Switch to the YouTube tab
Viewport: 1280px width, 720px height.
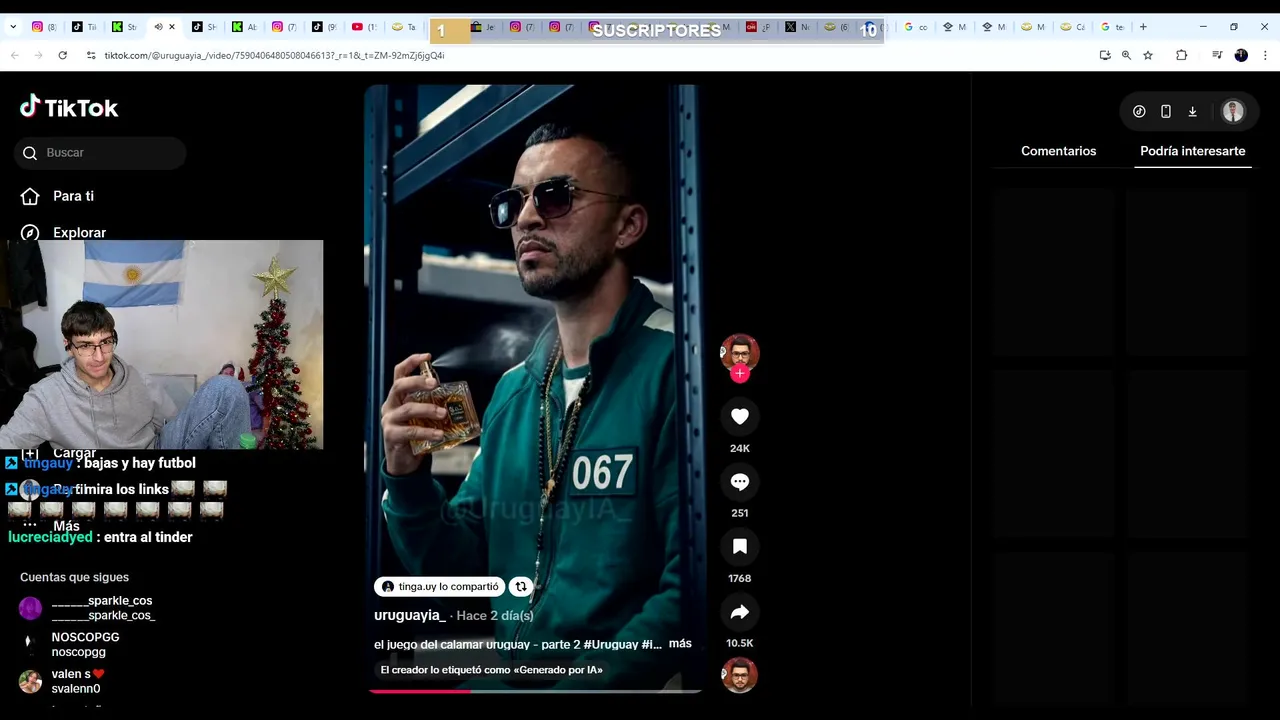tap(364, 27)
